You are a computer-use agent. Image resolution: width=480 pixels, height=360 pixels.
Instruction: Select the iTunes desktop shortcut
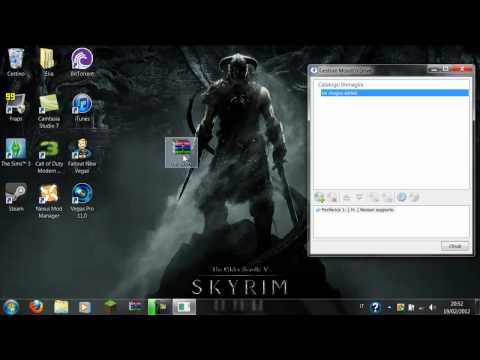pos(82,107)
